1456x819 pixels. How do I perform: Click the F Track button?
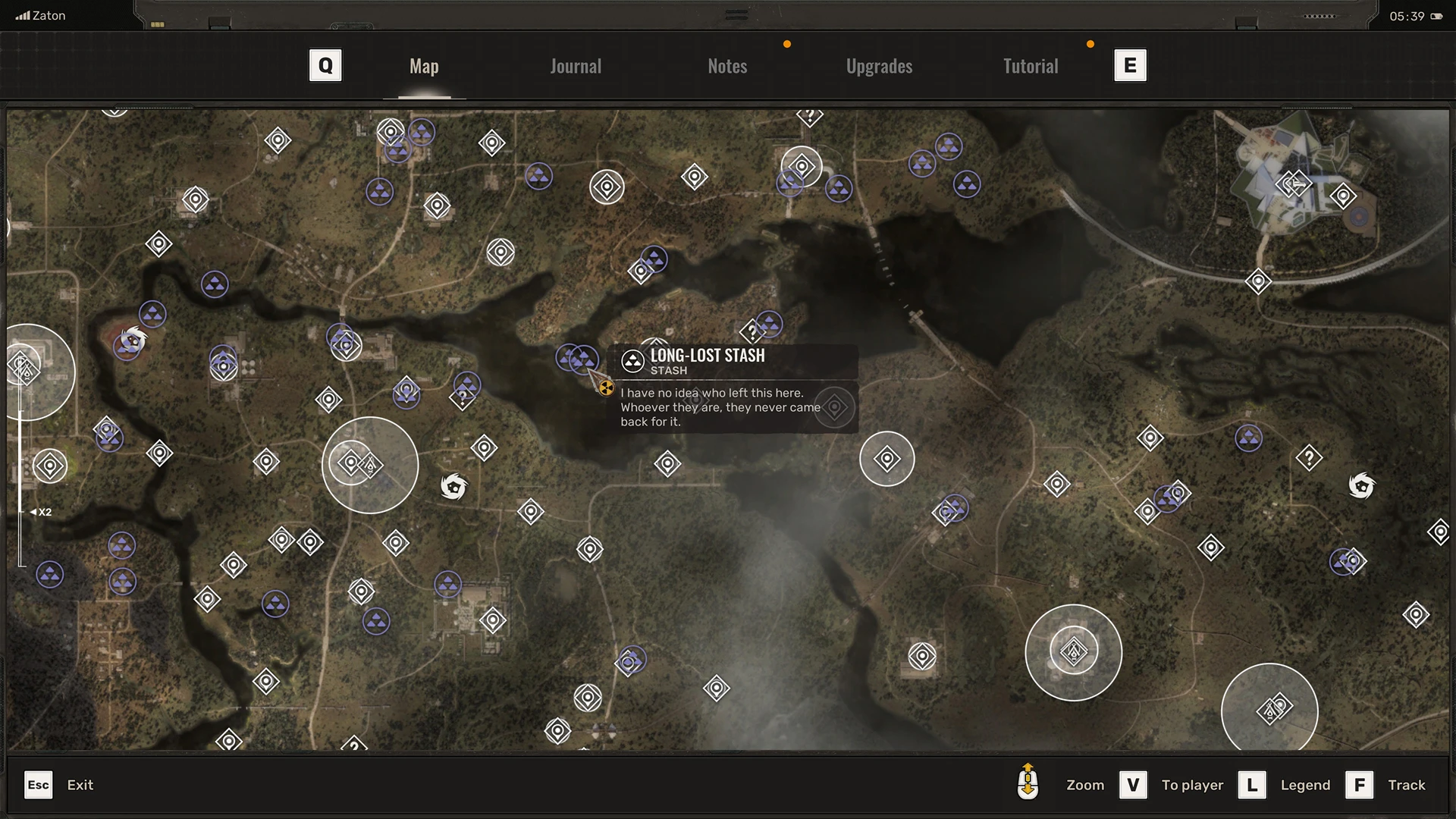[1385, 785]
